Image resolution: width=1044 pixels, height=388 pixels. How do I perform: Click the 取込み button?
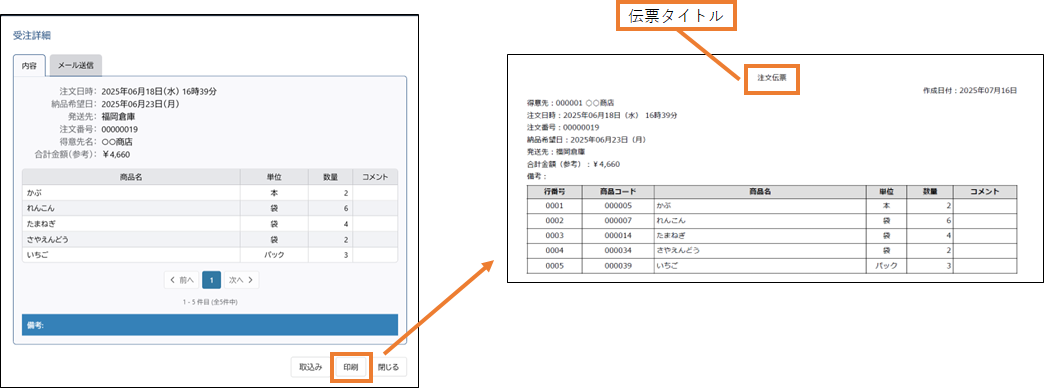(310, 367)
